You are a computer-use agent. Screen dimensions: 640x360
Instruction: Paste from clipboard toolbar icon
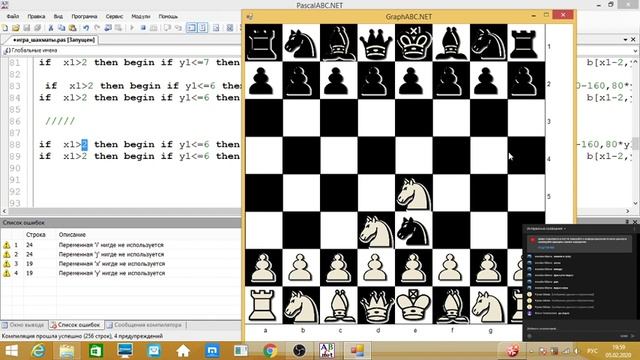72,28
